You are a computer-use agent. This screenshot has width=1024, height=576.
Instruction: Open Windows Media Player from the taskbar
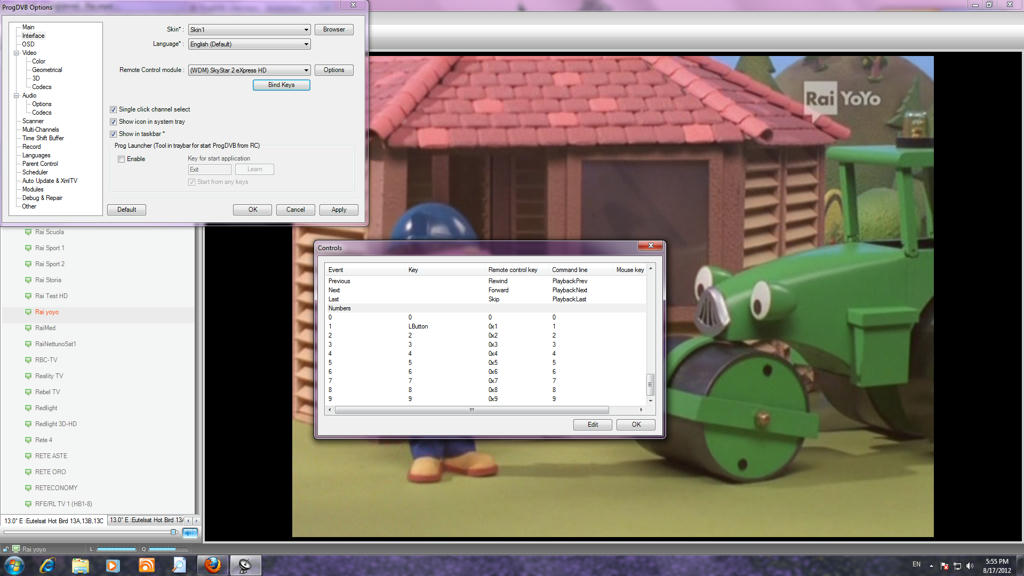(x=113, y=566)
